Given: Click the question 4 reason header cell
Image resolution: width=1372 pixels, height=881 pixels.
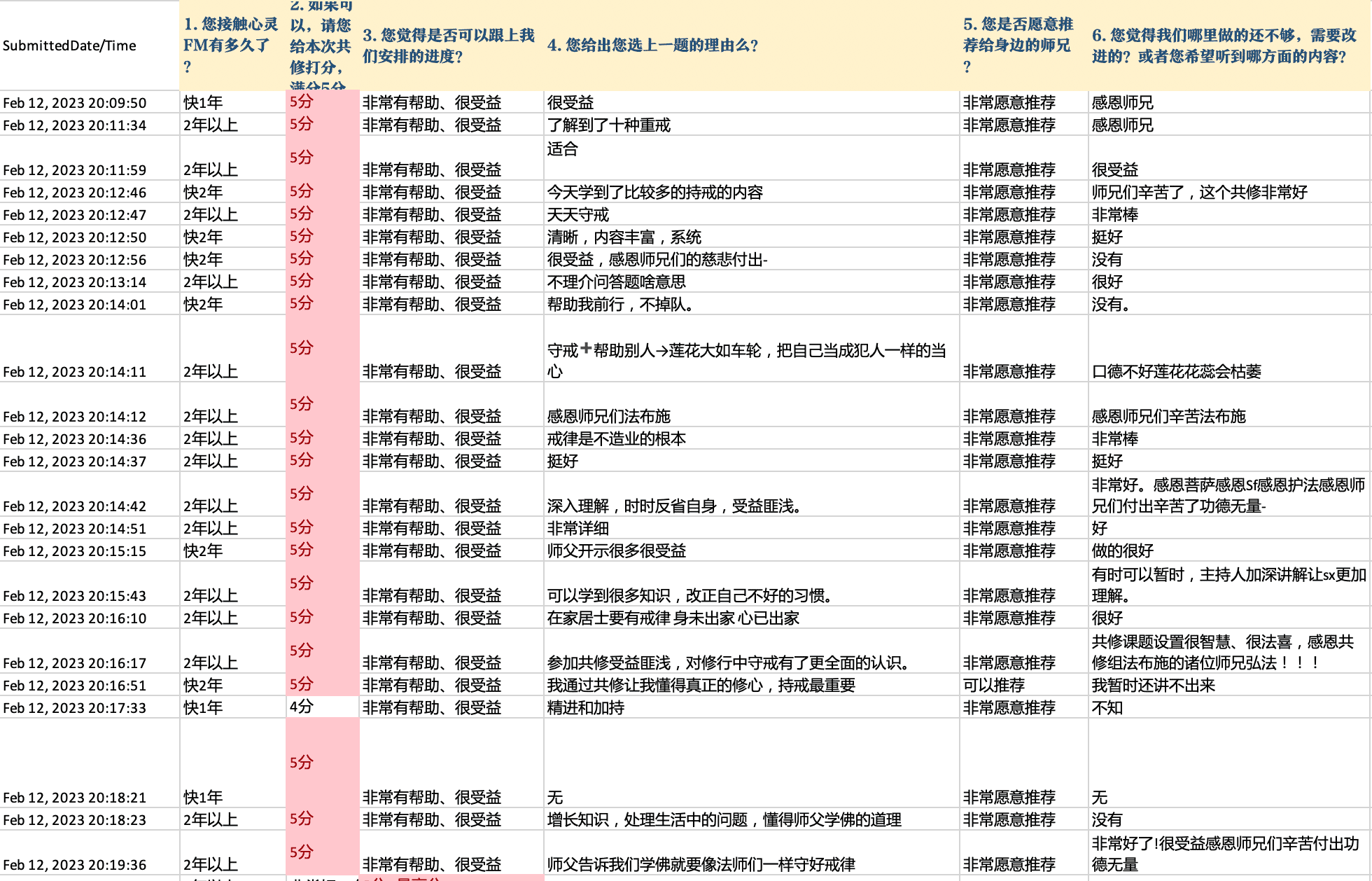Looking at the screenshot, I should pyautogui.click(x=652, y=46).
